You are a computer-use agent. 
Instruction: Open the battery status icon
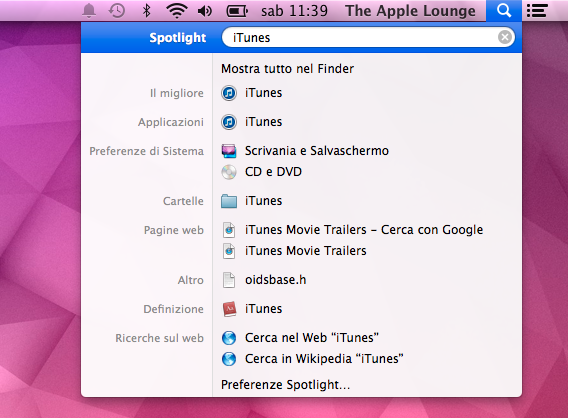tap(237, 11)
